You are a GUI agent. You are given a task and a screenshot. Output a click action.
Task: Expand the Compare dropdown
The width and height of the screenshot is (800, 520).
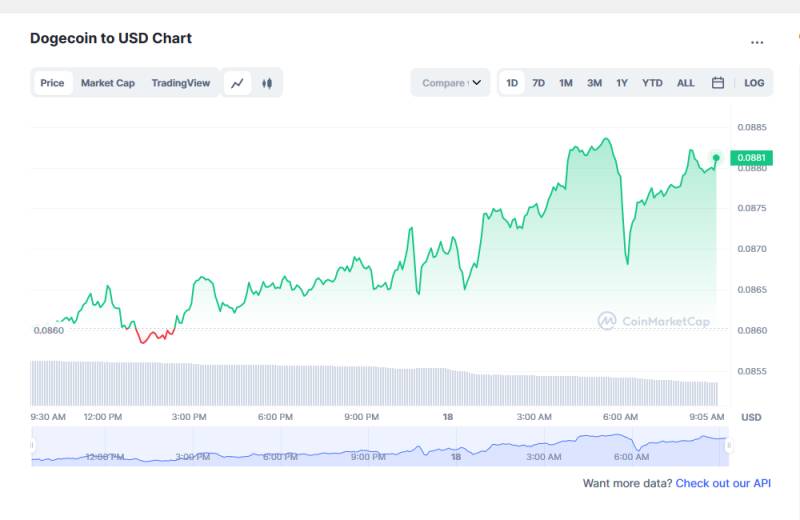tap(451, 83)
